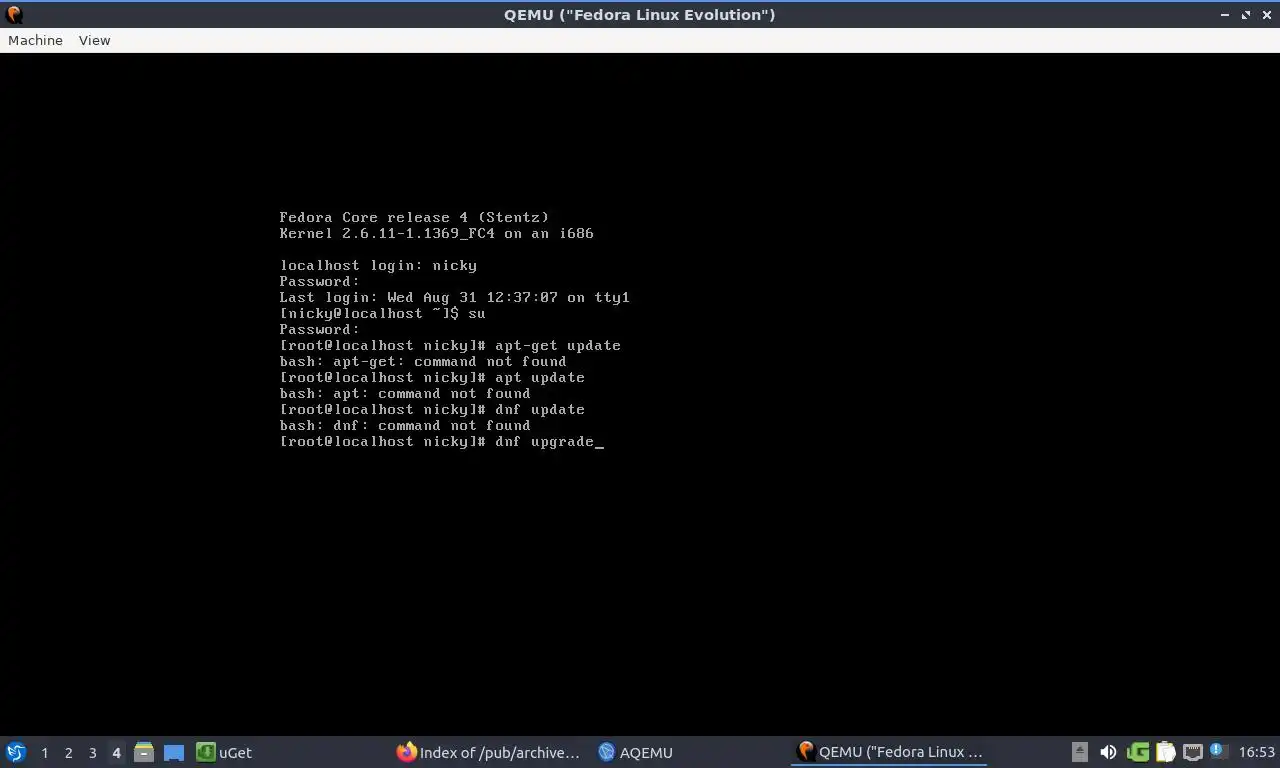Click the update notifier tray icon
Viewport: 1280px width, 768px height.
[x=1218, y=751]
